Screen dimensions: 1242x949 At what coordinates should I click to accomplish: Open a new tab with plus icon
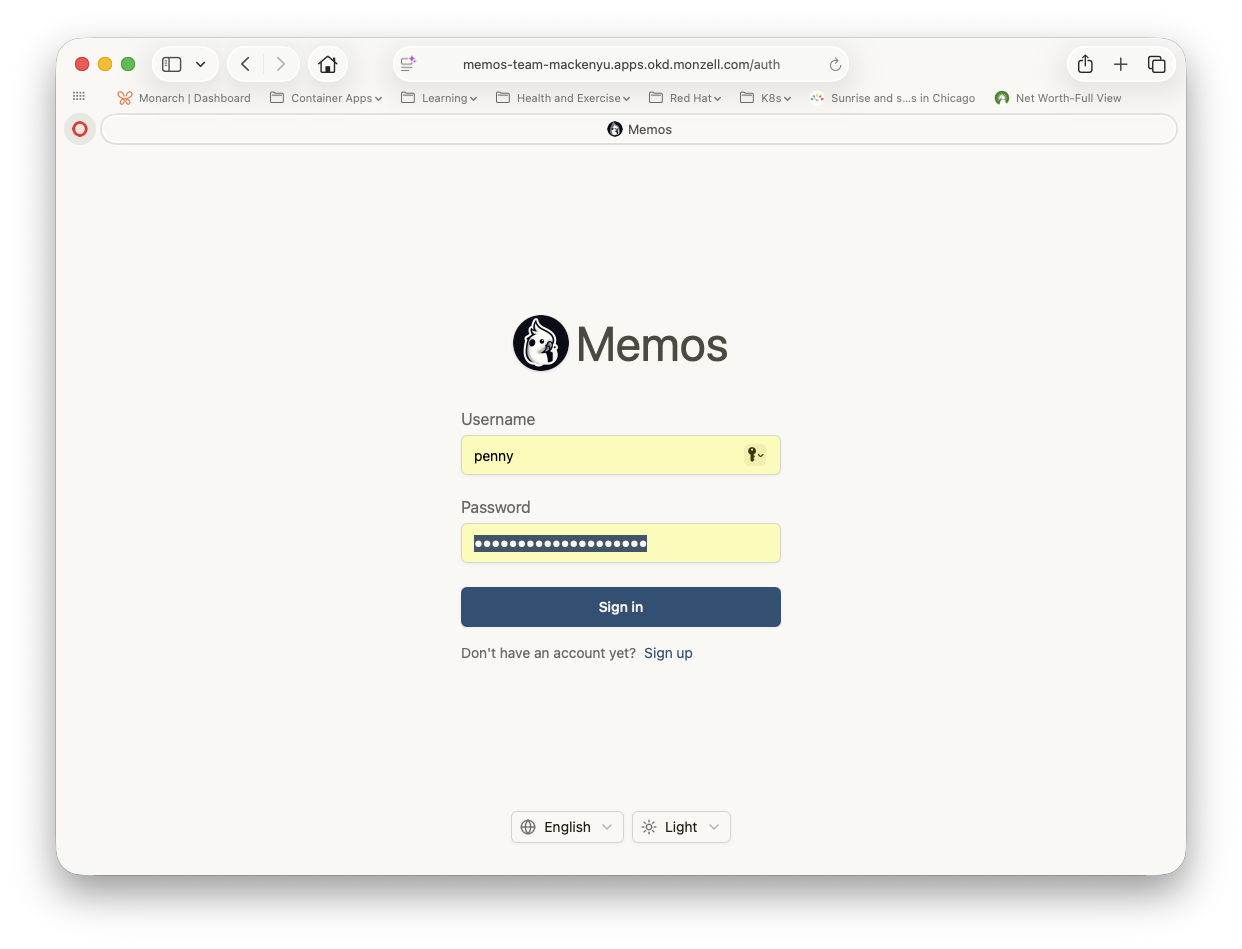(1121, 64)
